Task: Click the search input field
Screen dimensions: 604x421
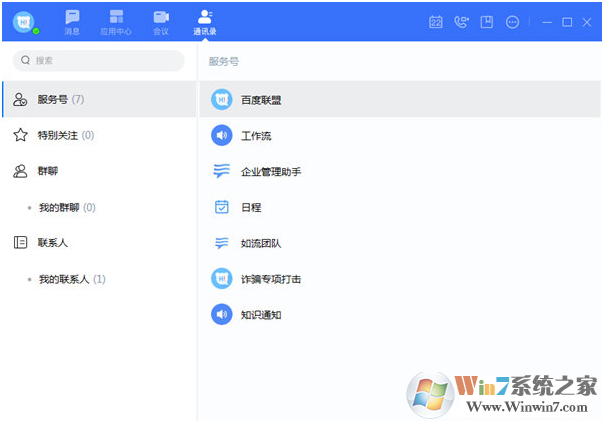Action: [x=99, y=60]
